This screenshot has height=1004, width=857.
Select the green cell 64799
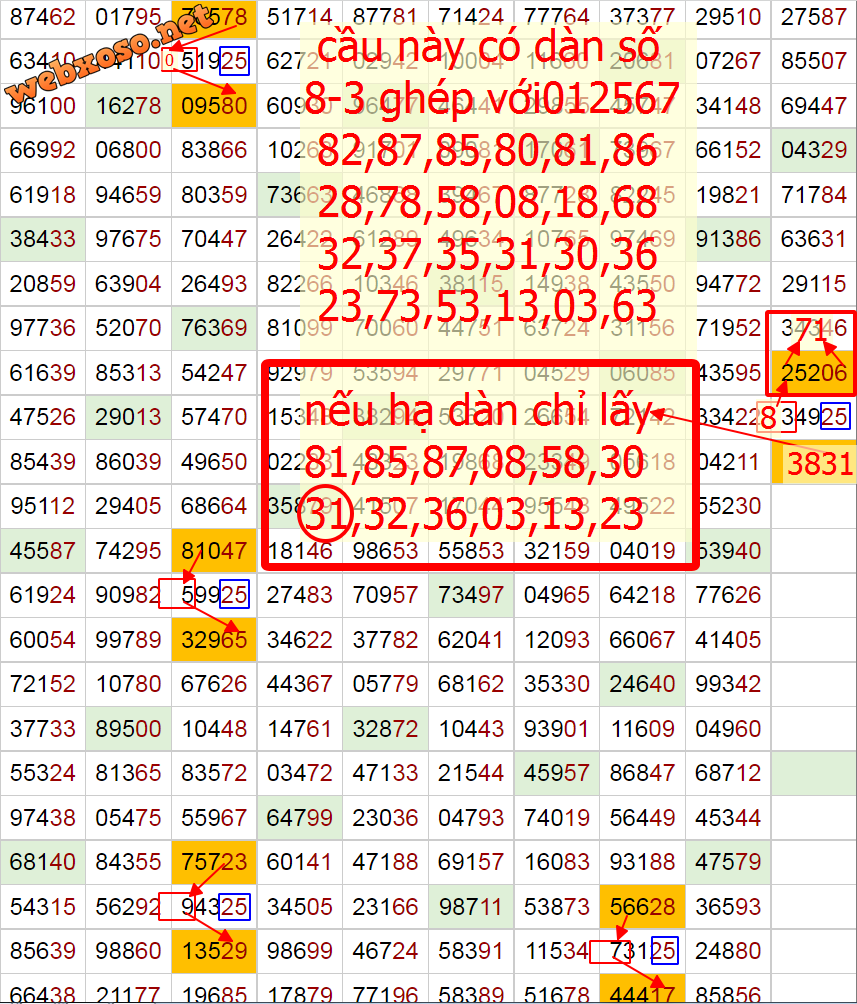point(300,818)
